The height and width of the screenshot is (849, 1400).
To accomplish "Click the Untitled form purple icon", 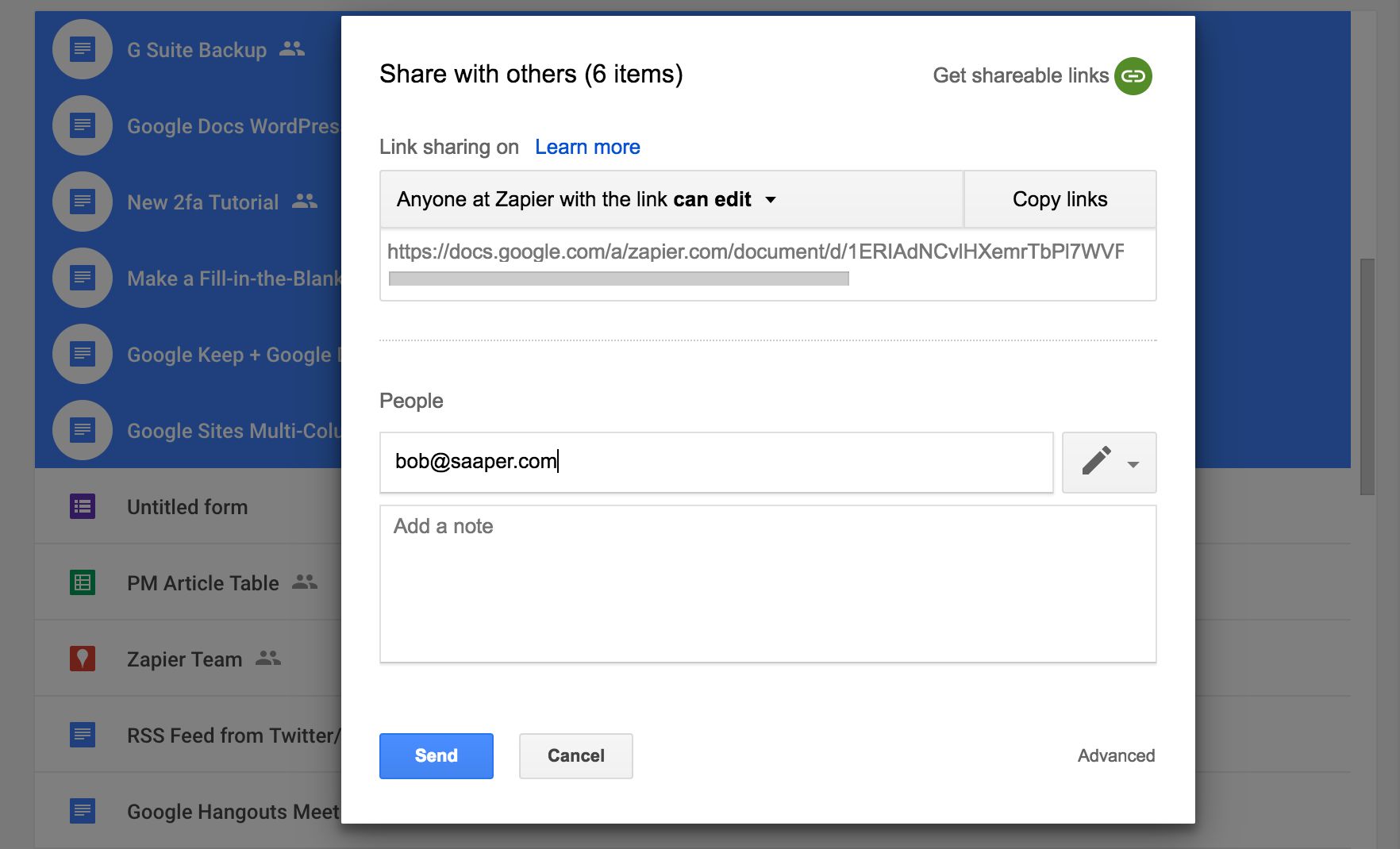I will point(82,506).
